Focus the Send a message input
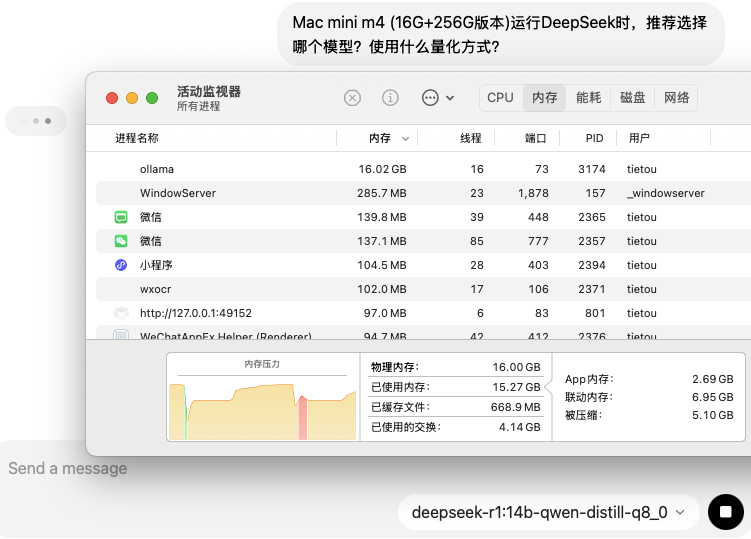The height and width of the screenshot is (539, 751). coord(68,469)
